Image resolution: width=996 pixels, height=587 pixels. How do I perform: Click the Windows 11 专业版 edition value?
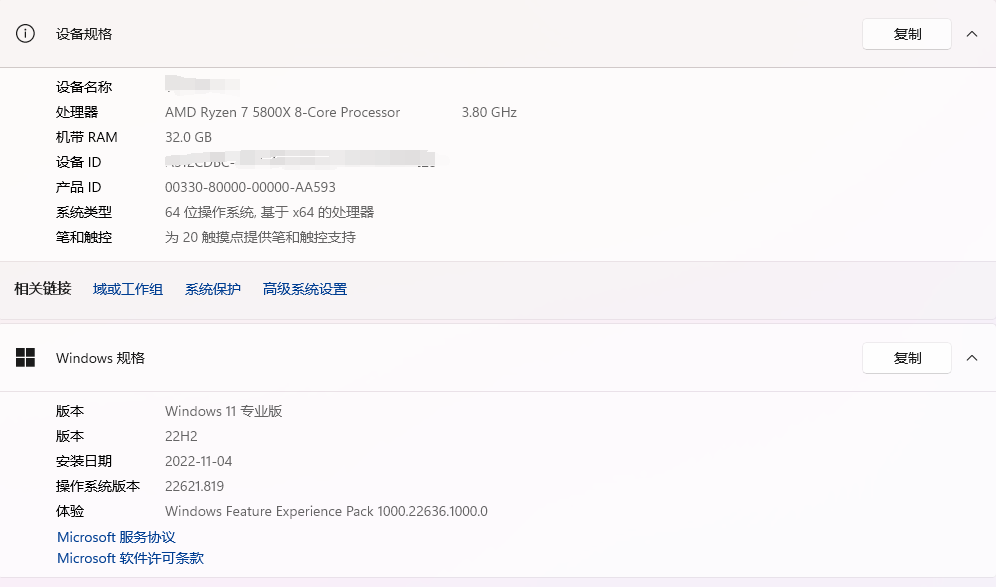[x=224, y=411]
